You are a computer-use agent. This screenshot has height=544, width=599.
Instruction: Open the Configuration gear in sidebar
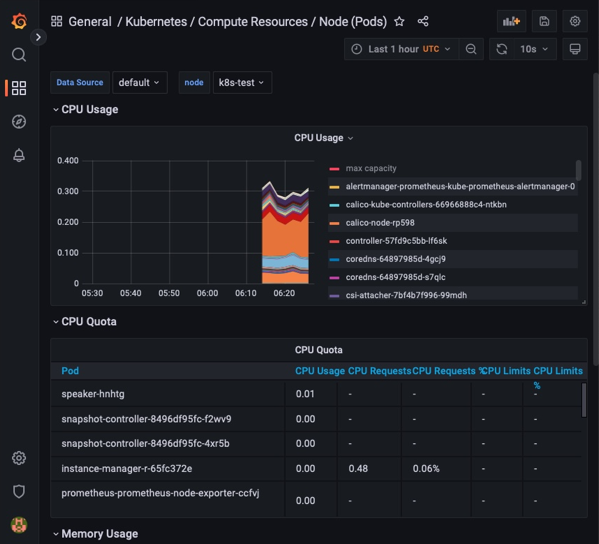coord(19,458)
